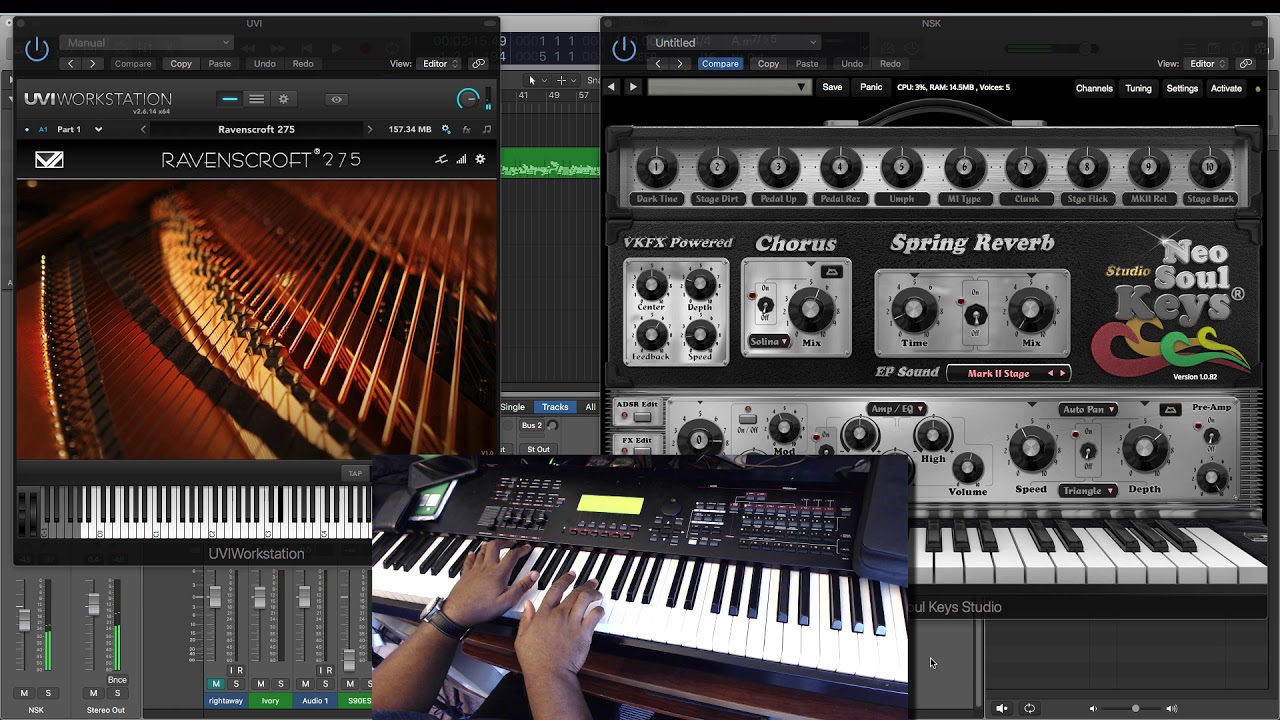Toggle the Spring Reverb On/Off switch

pos(975,316)
